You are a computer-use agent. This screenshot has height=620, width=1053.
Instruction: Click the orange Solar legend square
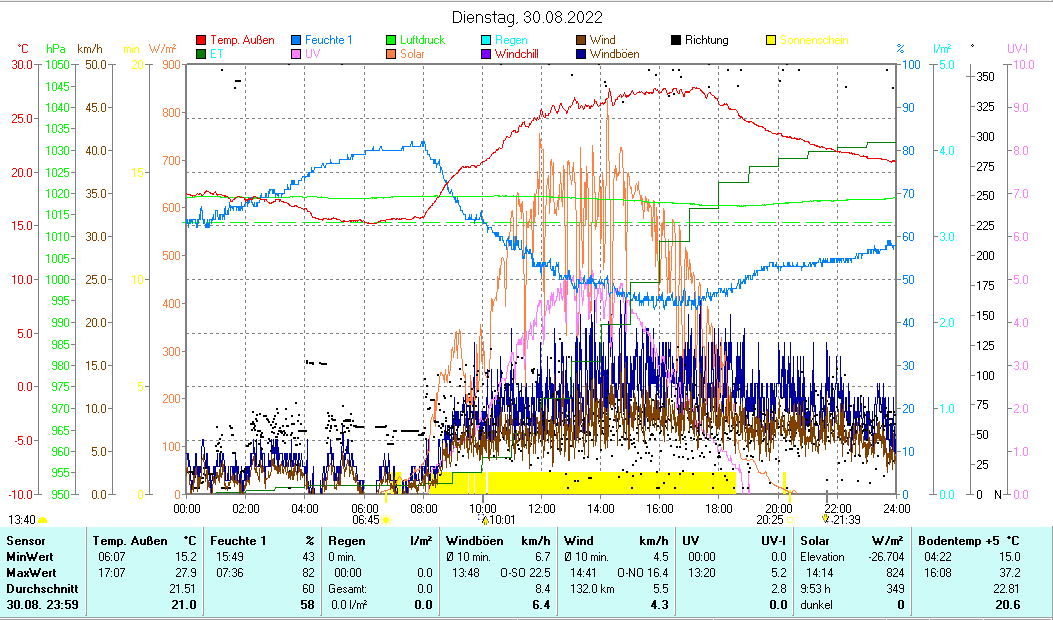[x=391, y=54]
